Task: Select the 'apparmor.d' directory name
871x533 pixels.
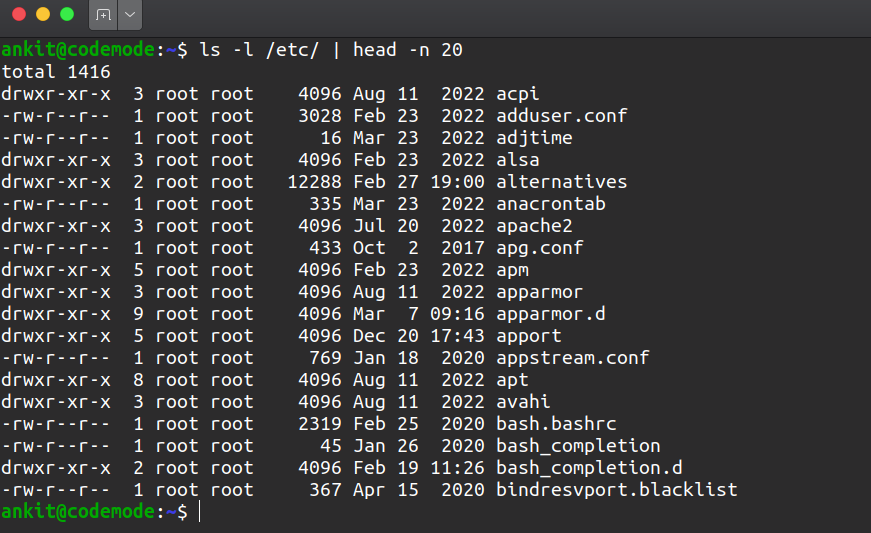Action: (x=550, y=314)
